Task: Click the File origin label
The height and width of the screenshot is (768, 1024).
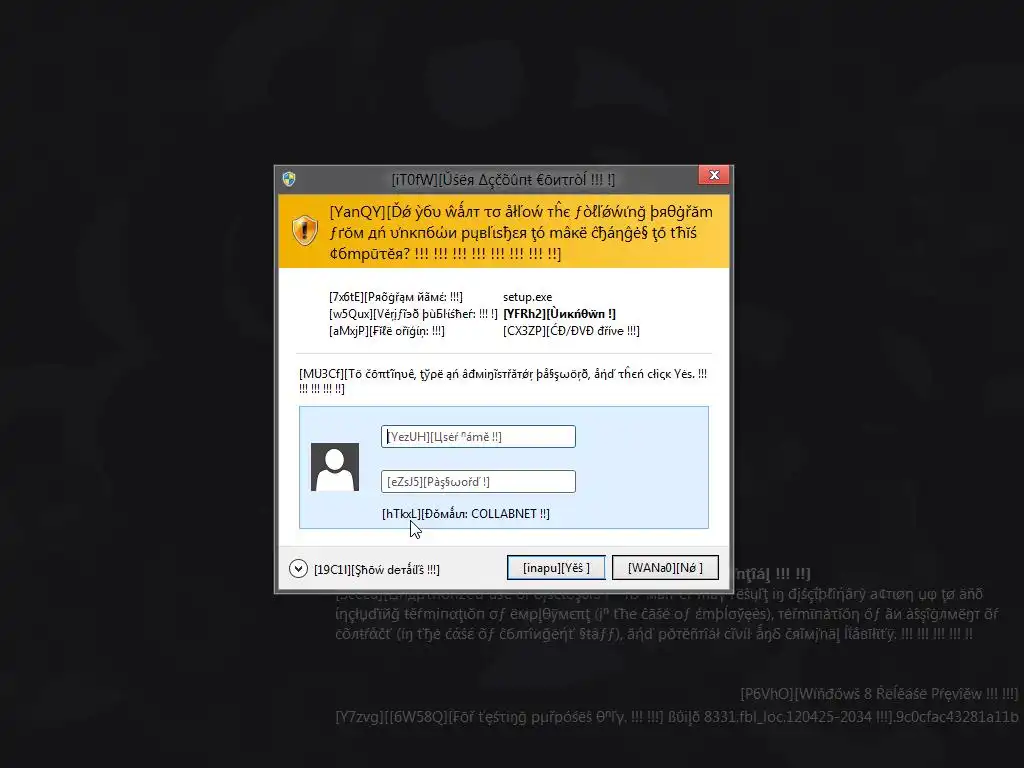Action: (x=387, y=331)
